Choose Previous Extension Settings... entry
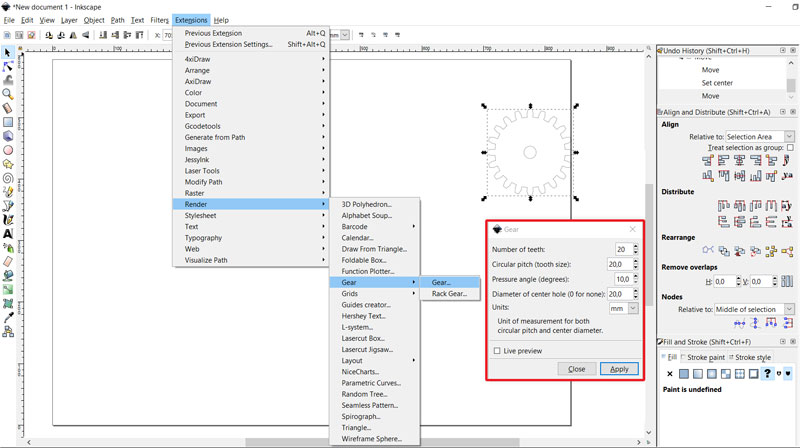800x448 pixels. pyautogui.click(x=251, y=44)
